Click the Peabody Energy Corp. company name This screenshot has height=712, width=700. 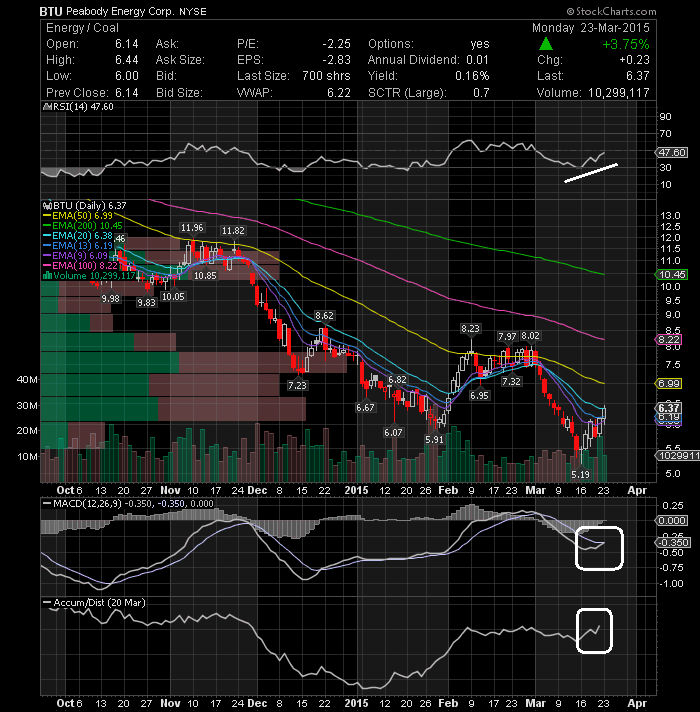pyautogui.click(x=120, y=11)
